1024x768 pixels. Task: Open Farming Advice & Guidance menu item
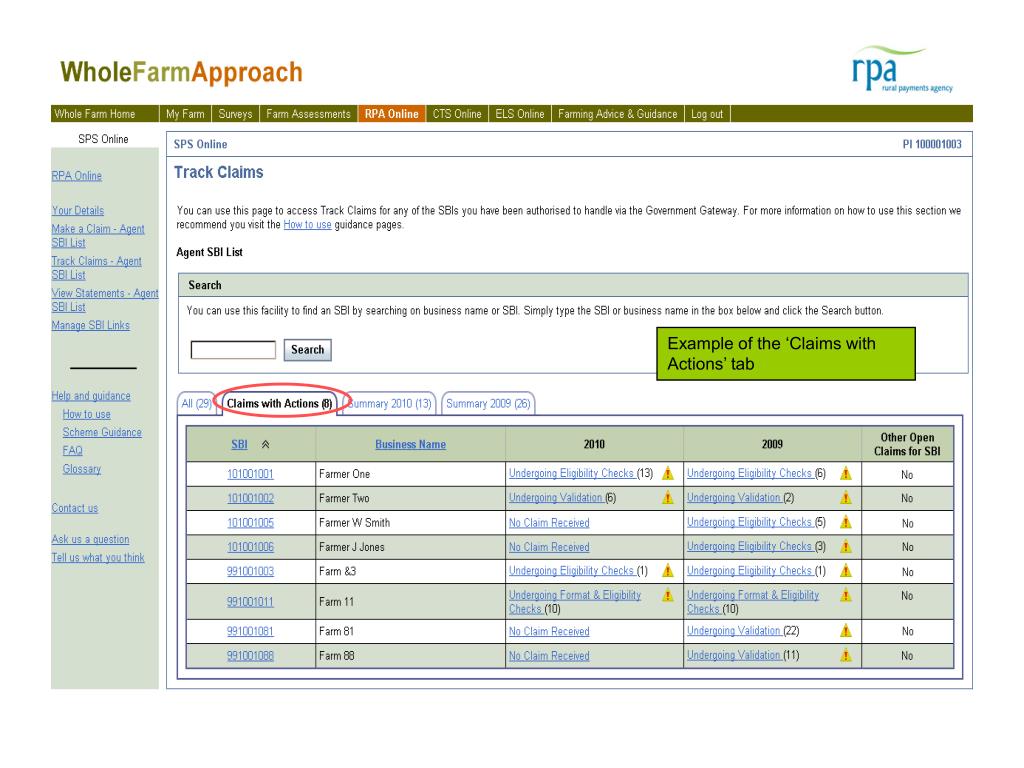(x=617, y=114)
